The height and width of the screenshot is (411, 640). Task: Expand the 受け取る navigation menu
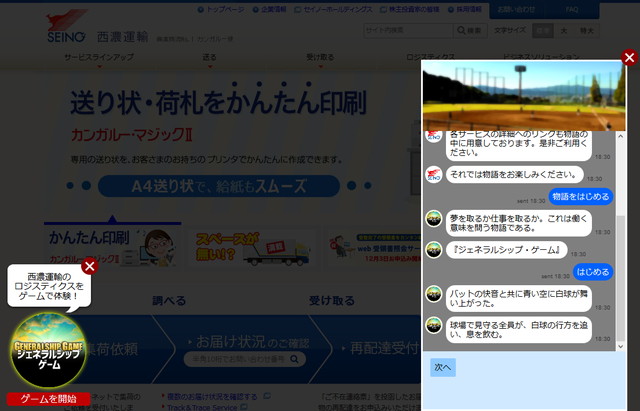(x=320, y=58)
